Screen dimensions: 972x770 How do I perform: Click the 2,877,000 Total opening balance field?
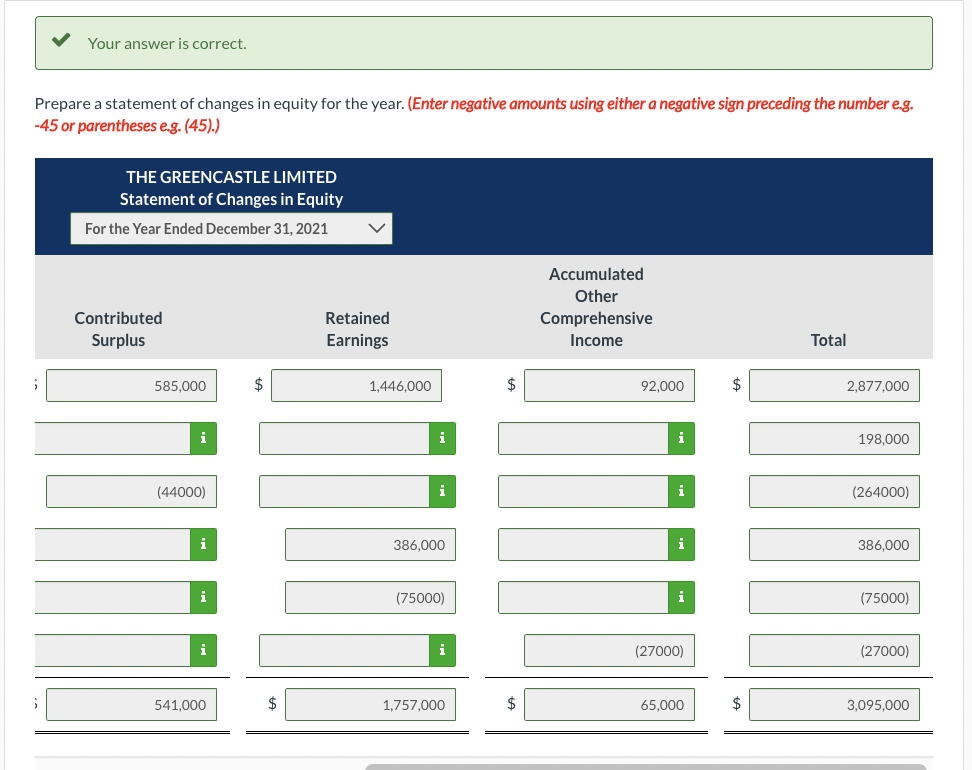click(x=834, y=386)
